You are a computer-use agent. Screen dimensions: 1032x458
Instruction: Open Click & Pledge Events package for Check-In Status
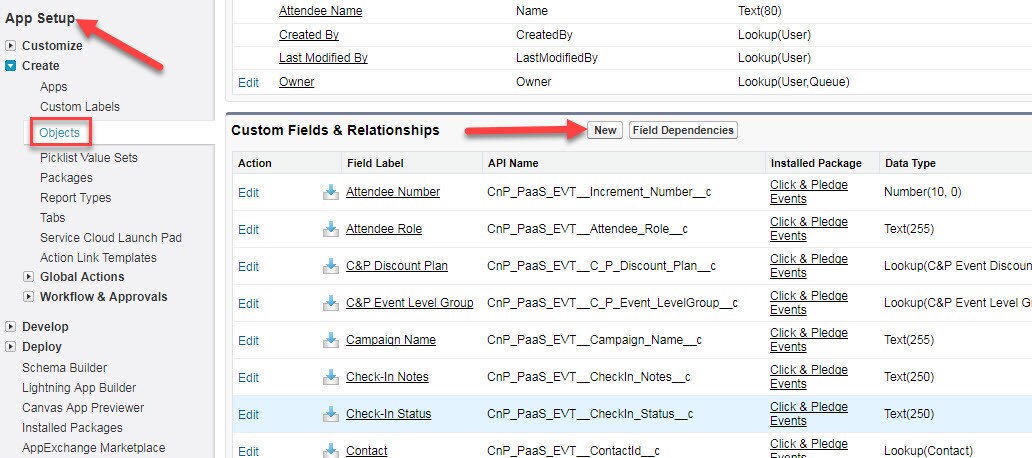click(x=809, y=414)
